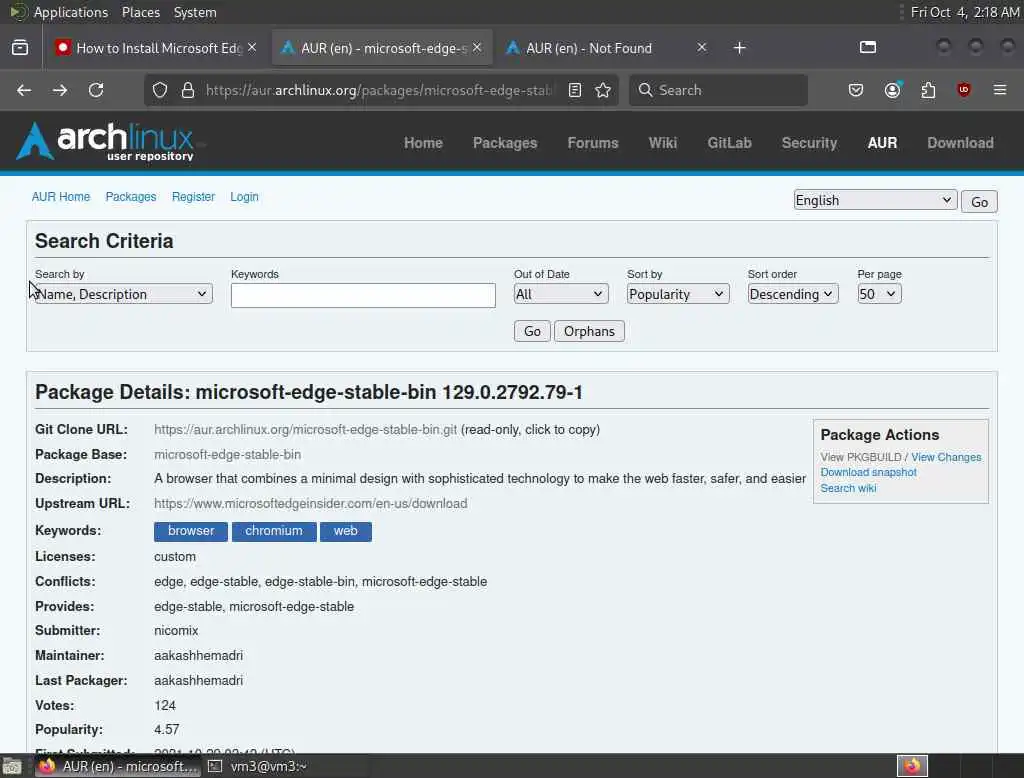Close the AUR Not Found tab
Viewport: 1024px width, 778px height.
click(701, 48)
